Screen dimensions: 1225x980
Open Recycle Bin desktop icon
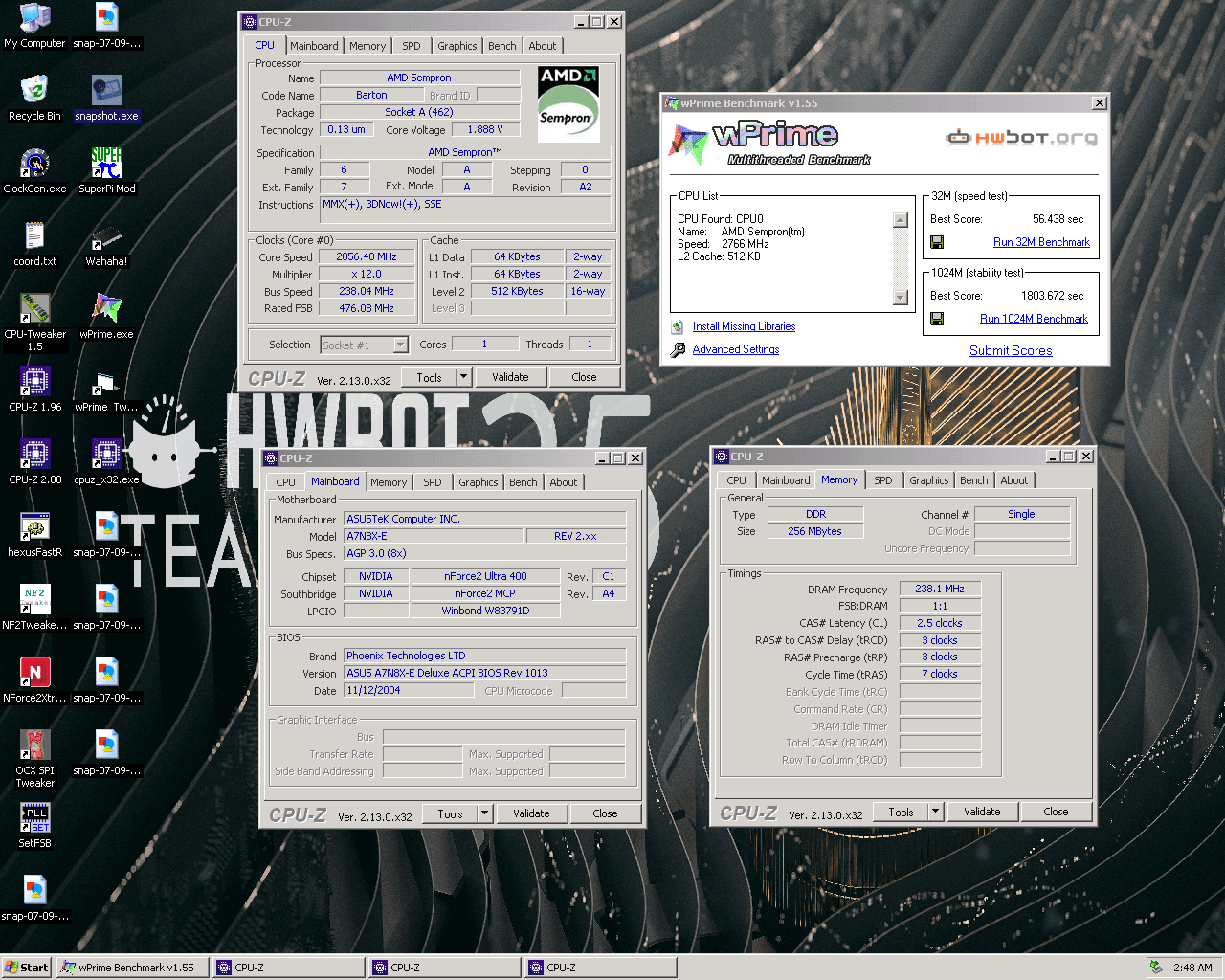coord(34,98)
